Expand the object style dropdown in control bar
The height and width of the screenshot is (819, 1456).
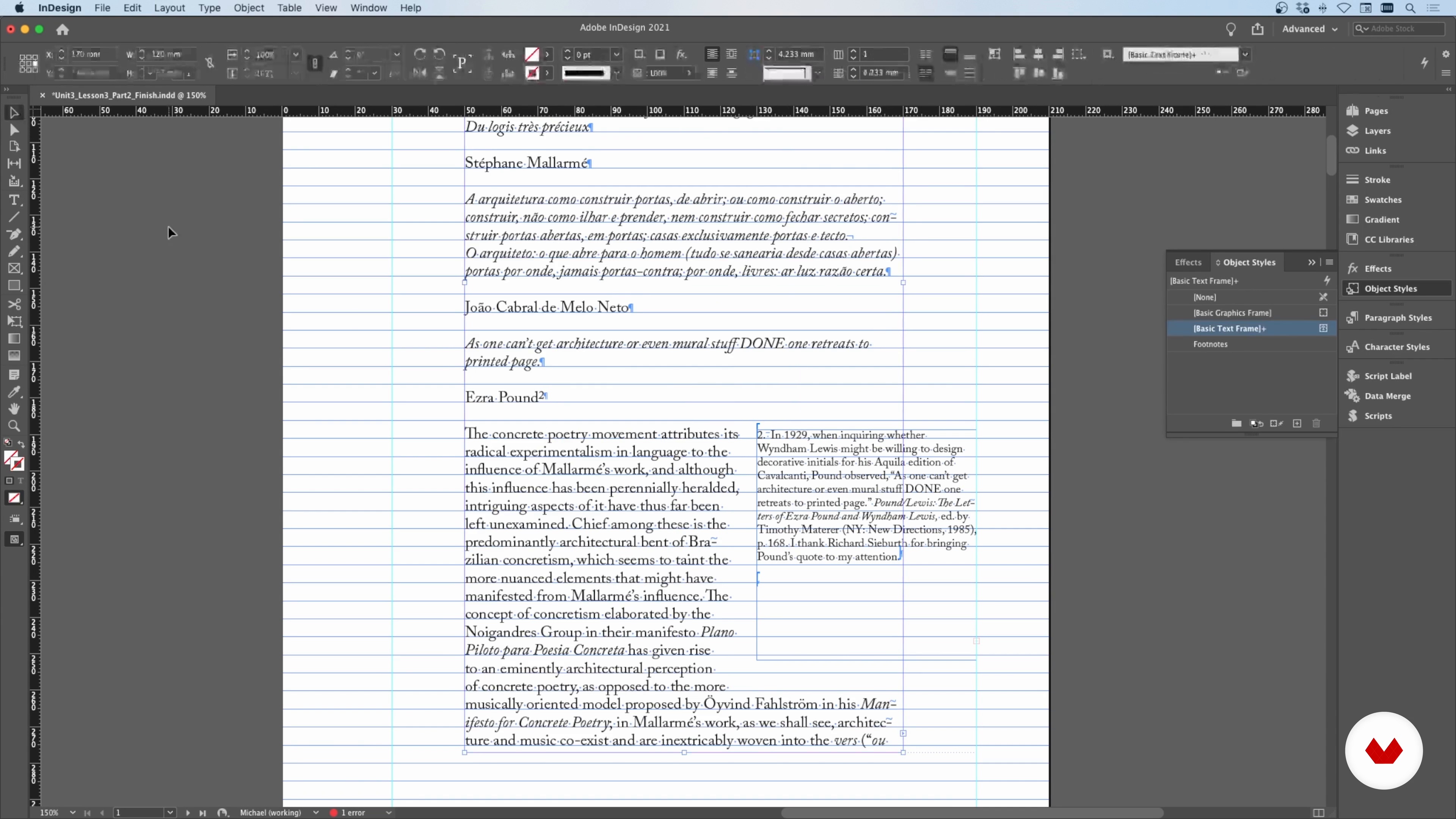[1245, 54]
